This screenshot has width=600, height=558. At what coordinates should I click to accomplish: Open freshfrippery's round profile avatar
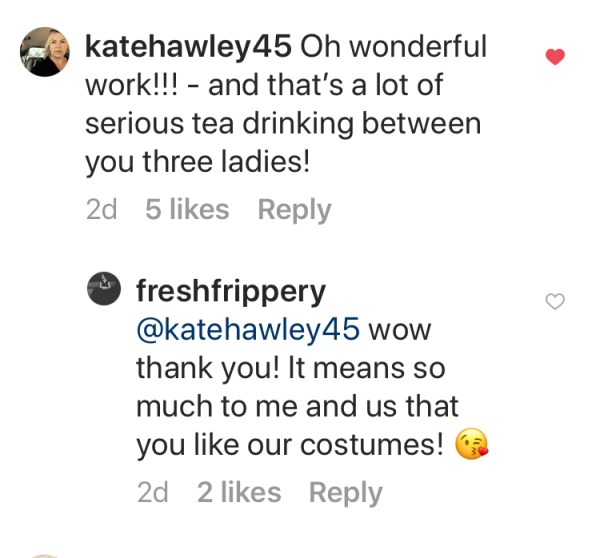(x=106, y=291)
